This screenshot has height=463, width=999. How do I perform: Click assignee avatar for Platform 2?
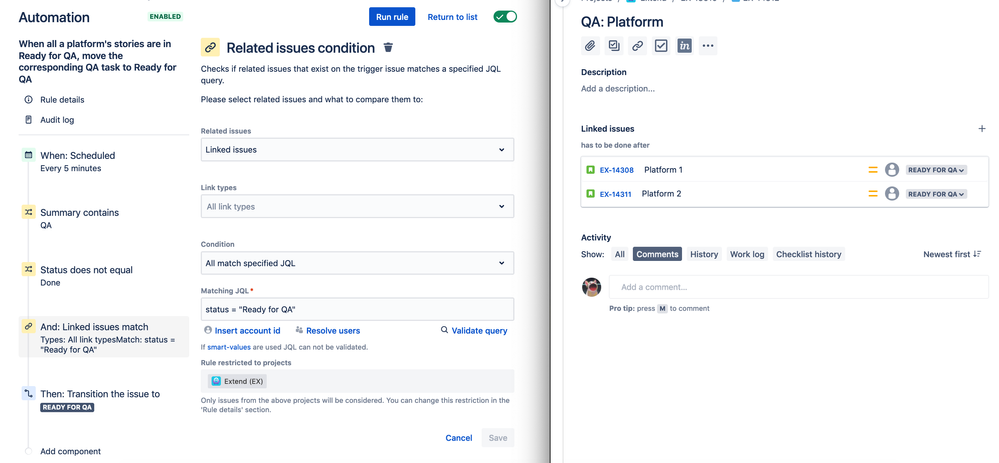coord(892,194)
